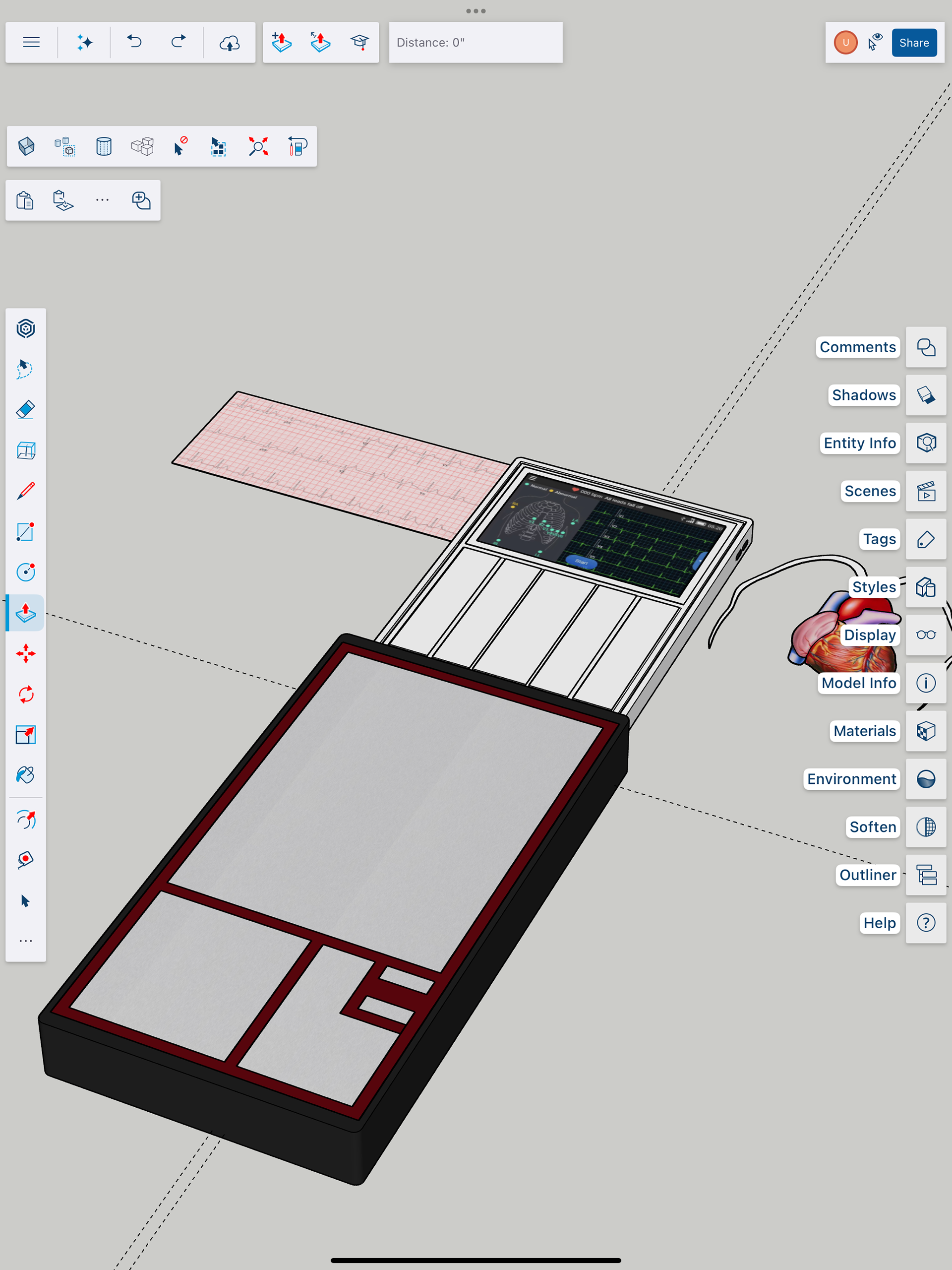This screenshot has height=1270, width=952.
Task: Open the Outliner panel
Action: [926, 875]
